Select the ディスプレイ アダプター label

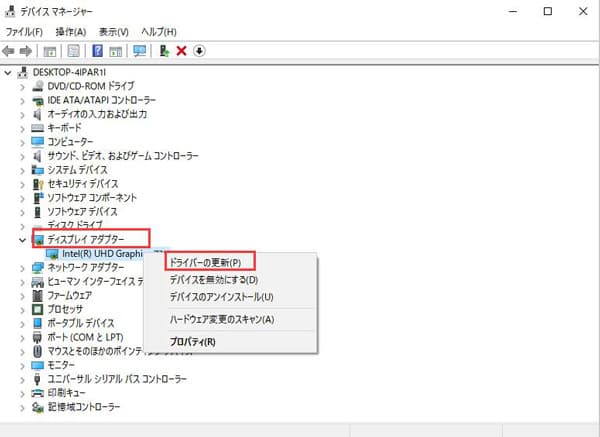(x=86, y=240)
